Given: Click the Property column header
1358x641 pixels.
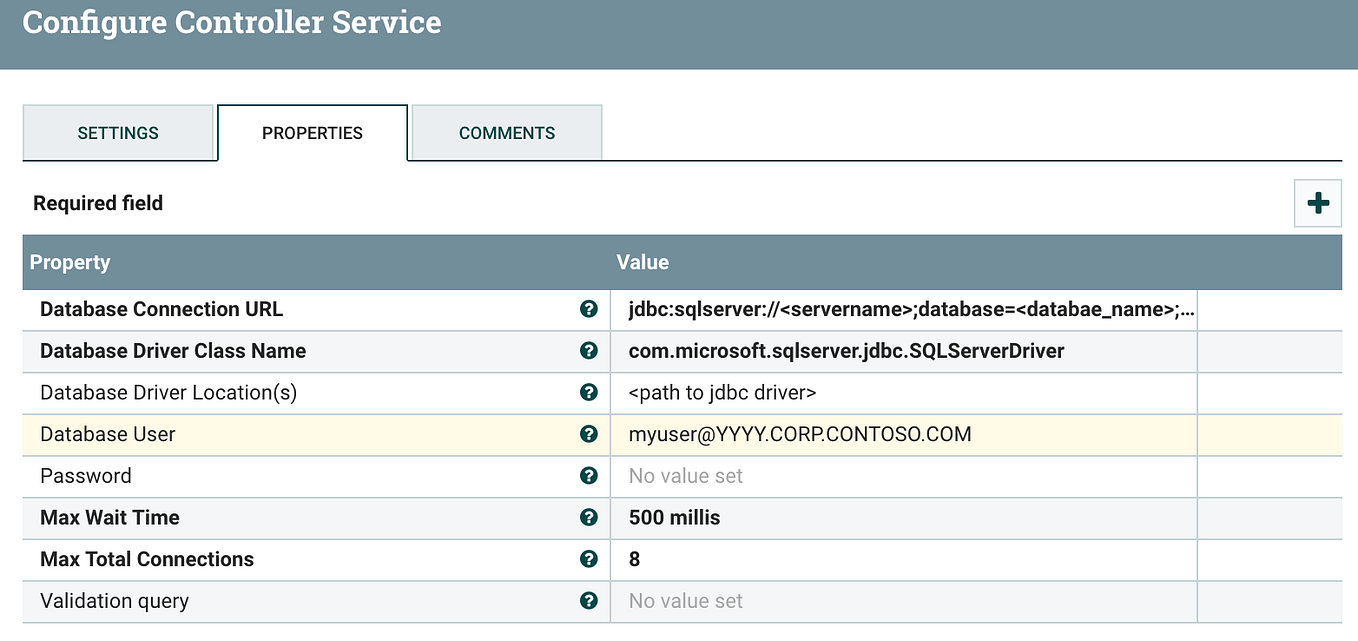Looking at the screenshot, I should pyautogui.click(x=70, y=262).
